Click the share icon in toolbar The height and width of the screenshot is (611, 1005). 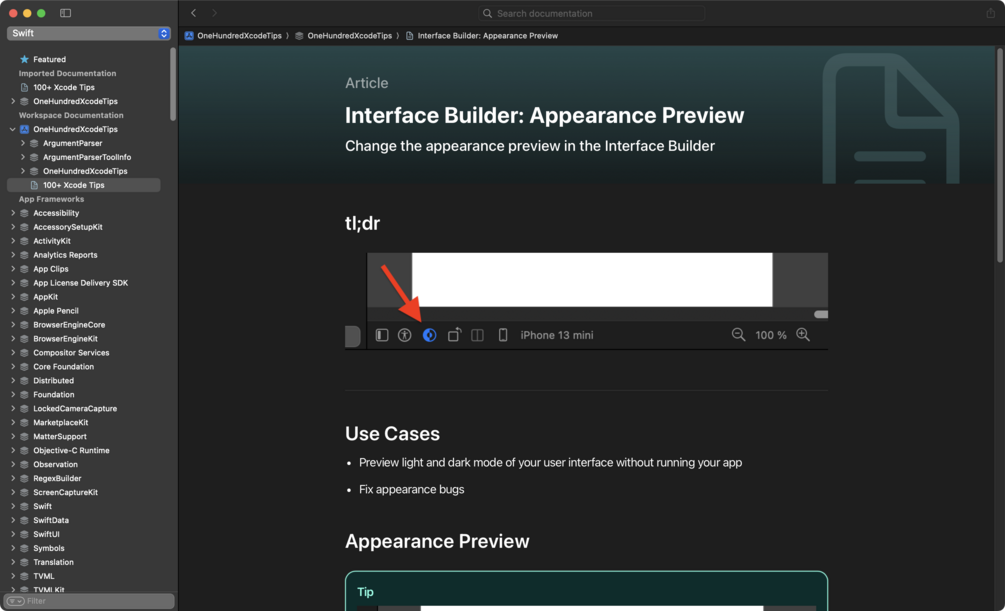(990, 13)
